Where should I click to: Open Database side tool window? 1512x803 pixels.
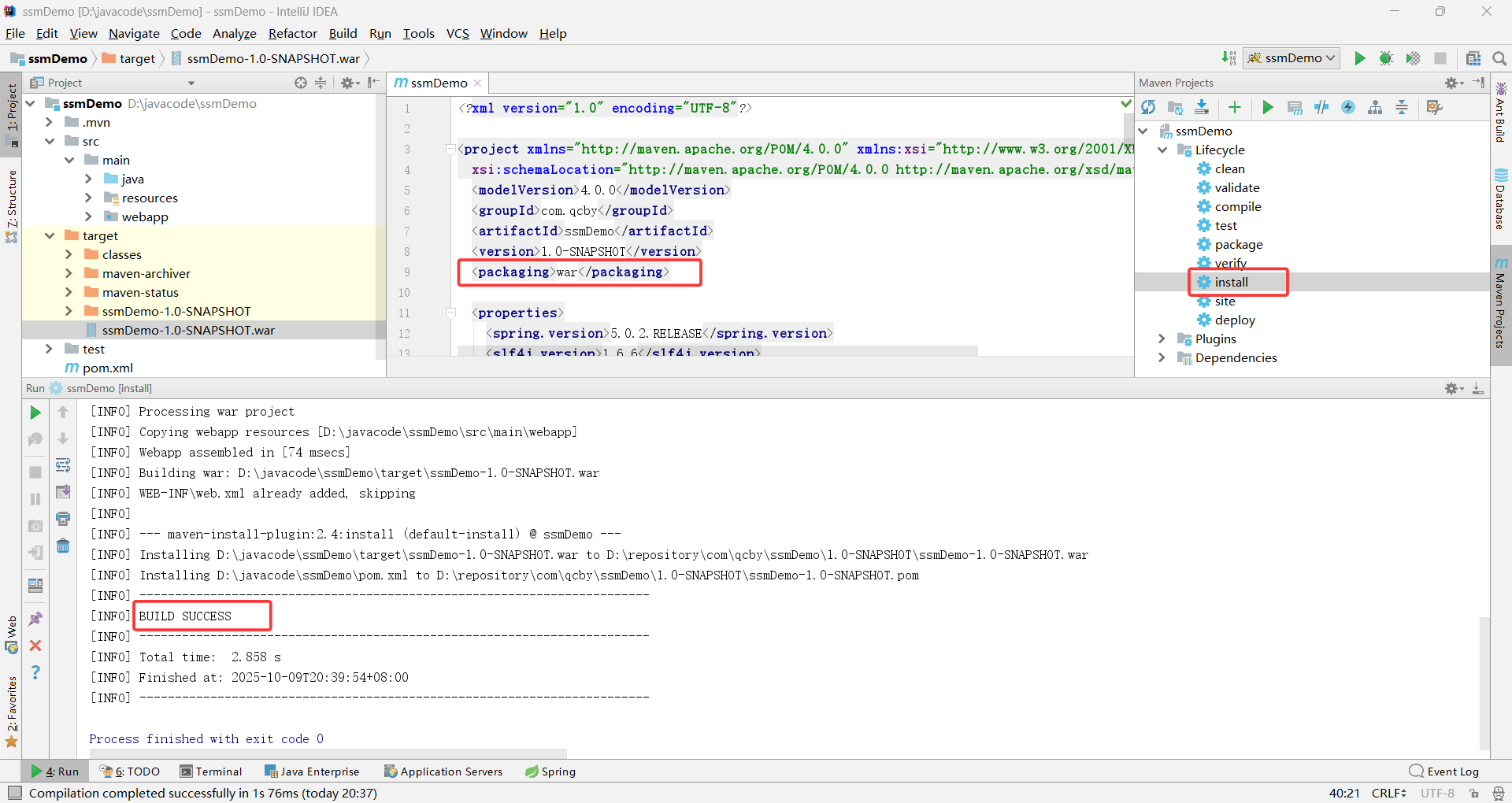click(1501, 199)
